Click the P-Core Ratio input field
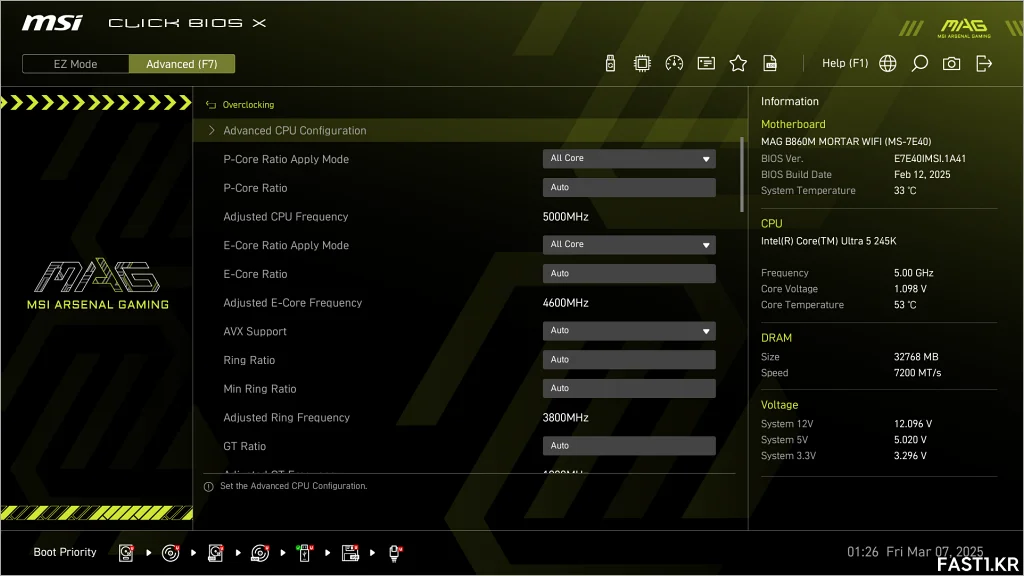 click(x=629, y=187)
